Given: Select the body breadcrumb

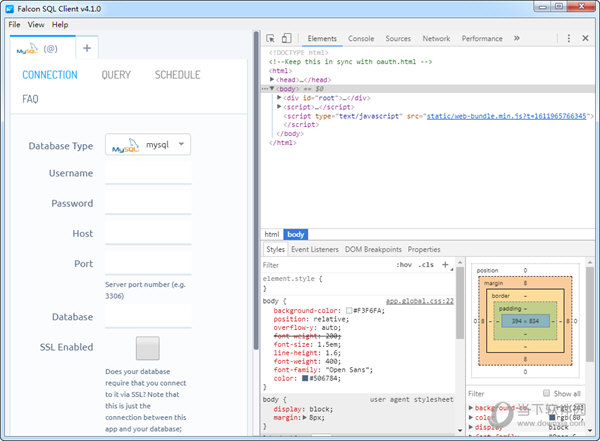Looking at the screenshot, I should tap(295, 234).
